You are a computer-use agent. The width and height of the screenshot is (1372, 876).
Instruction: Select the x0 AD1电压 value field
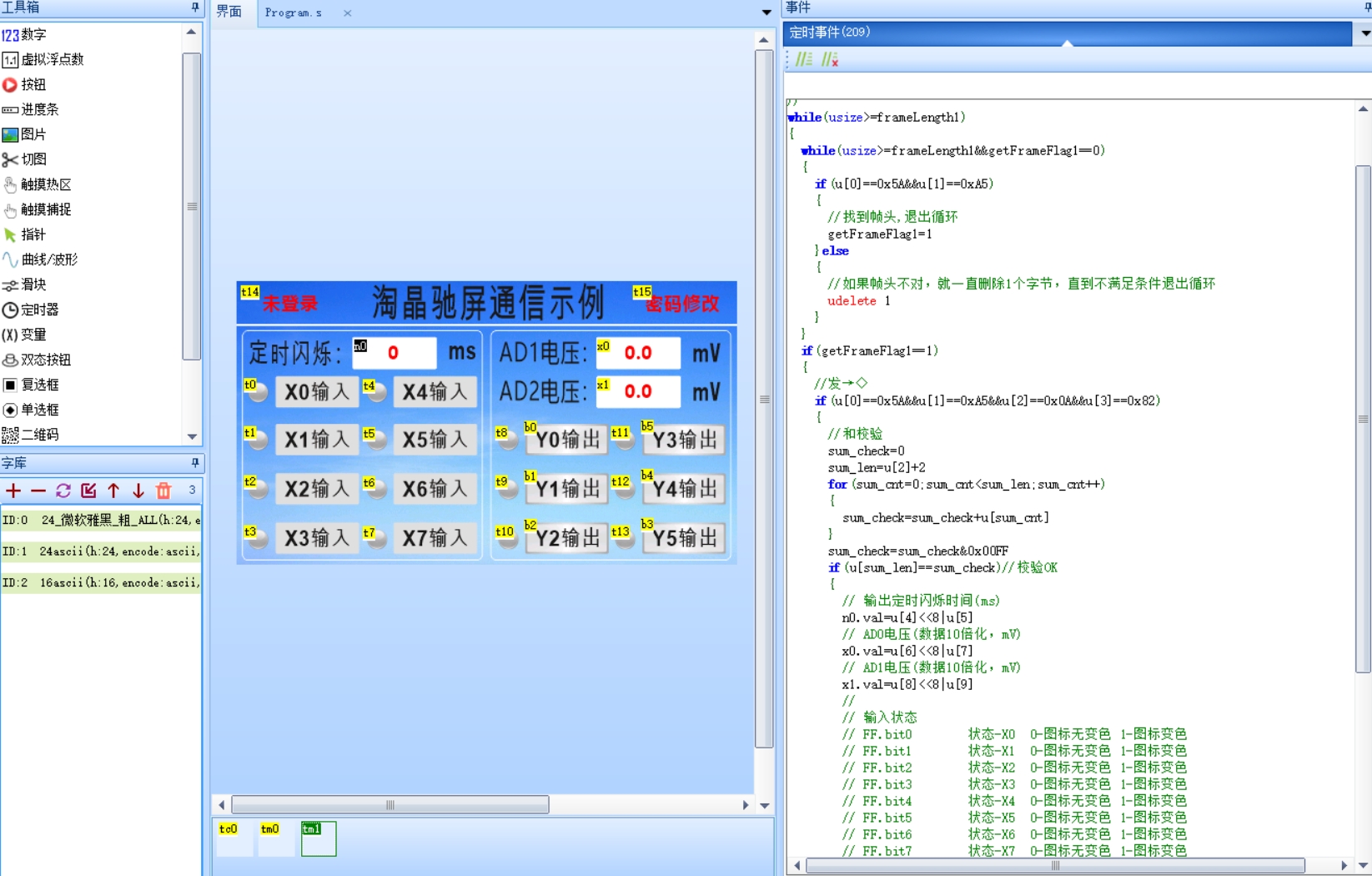pos(638,353)
